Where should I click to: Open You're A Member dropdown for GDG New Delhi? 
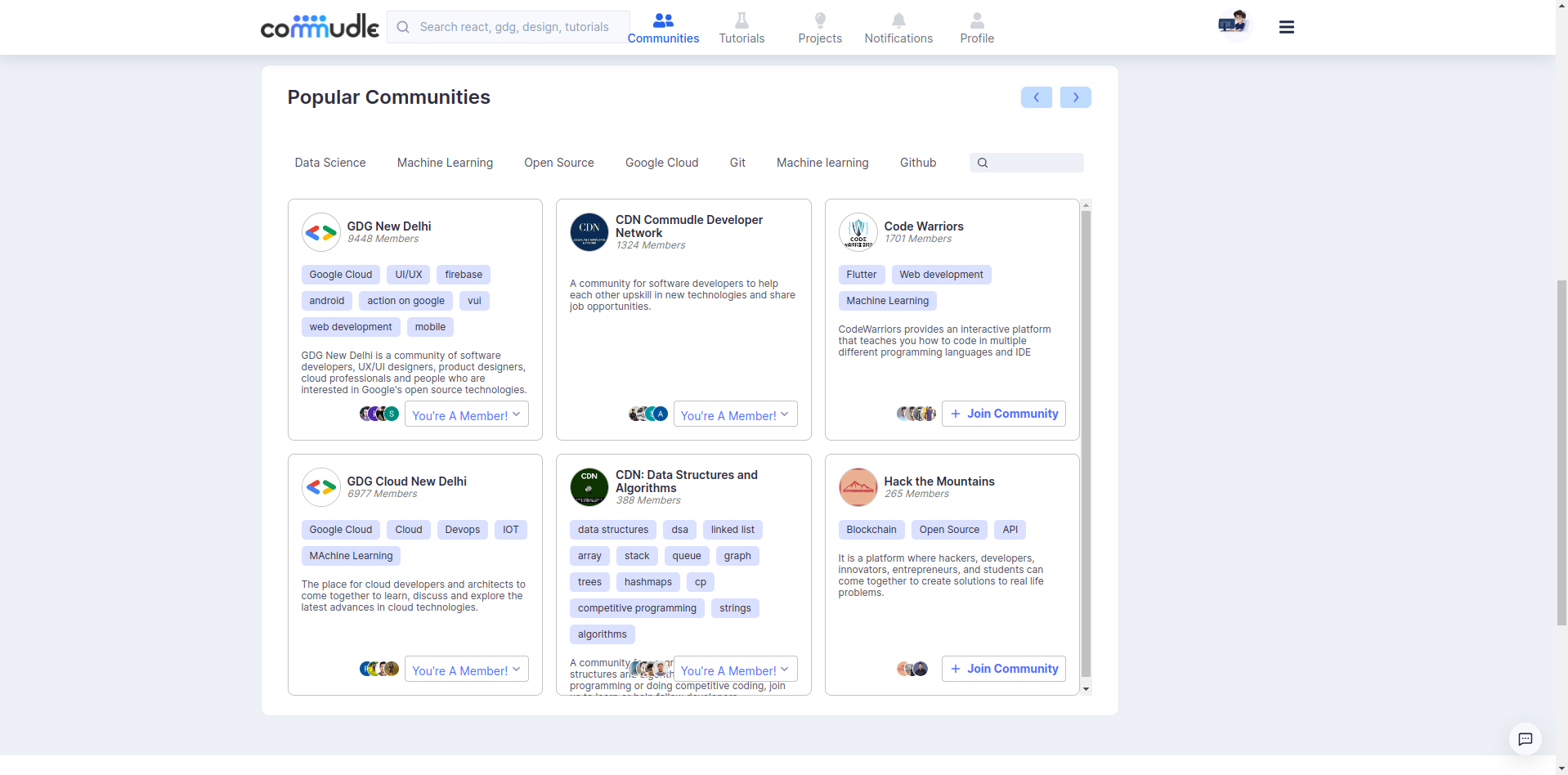click(x=467, y=414)
